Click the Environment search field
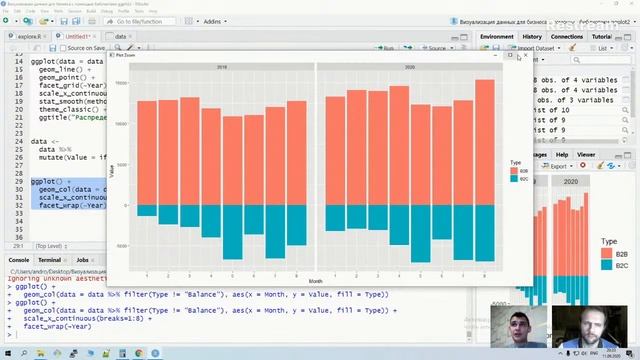Screen dimensions: 640x360 (601, 60)
